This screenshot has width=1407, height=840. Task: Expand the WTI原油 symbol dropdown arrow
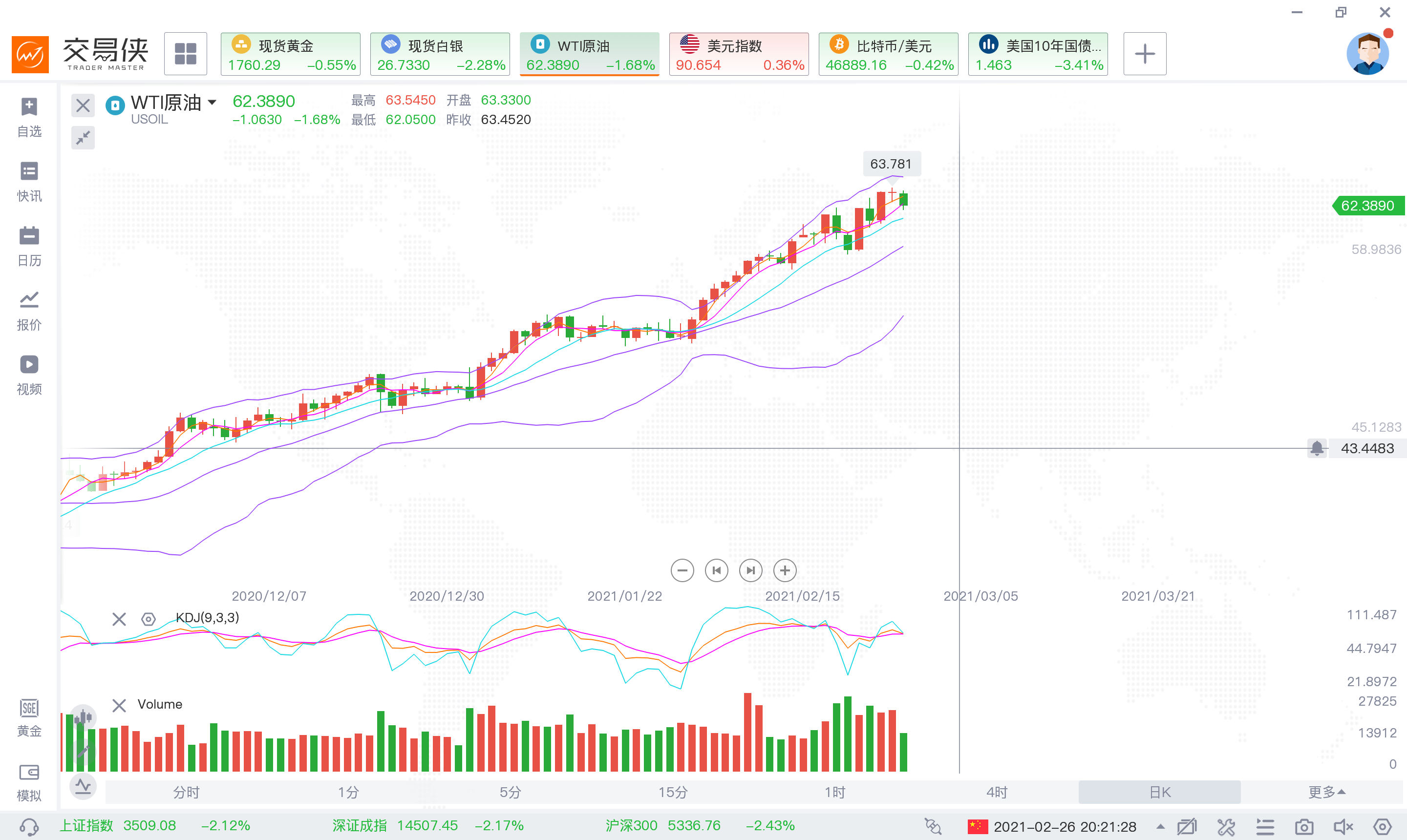click(x=212, y=103)
